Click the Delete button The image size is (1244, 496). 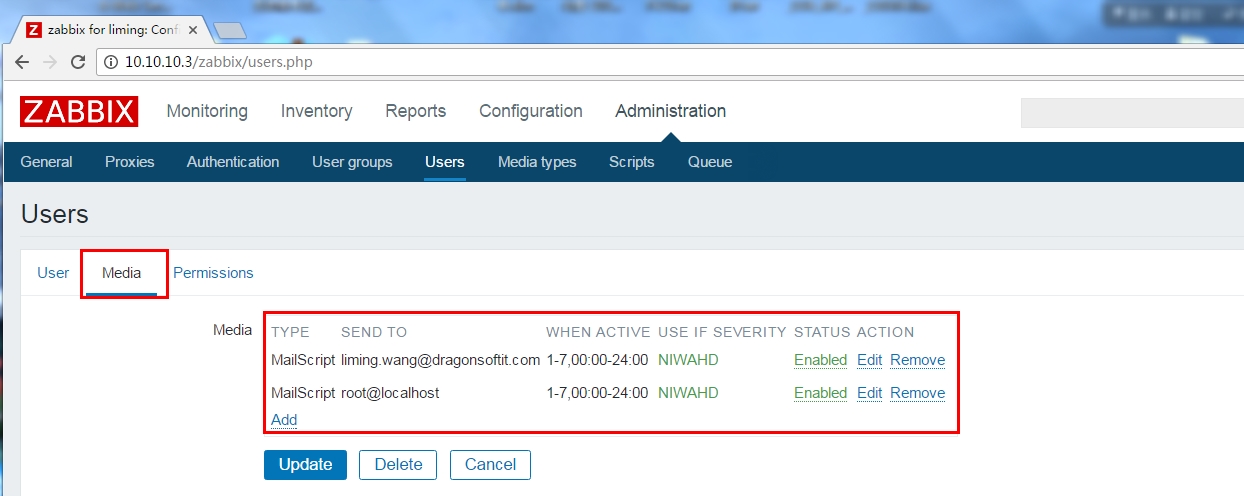tap(398, 465)
